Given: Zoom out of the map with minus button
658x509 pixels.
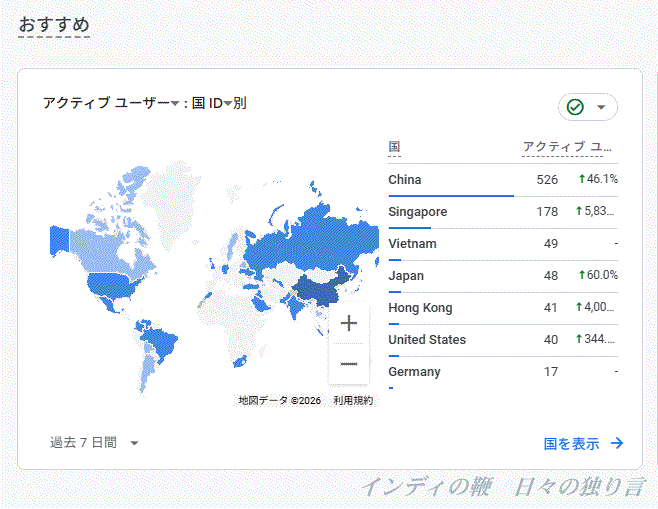Looking at the screenshot, I should pyautogui.click(x=349, y=364).
